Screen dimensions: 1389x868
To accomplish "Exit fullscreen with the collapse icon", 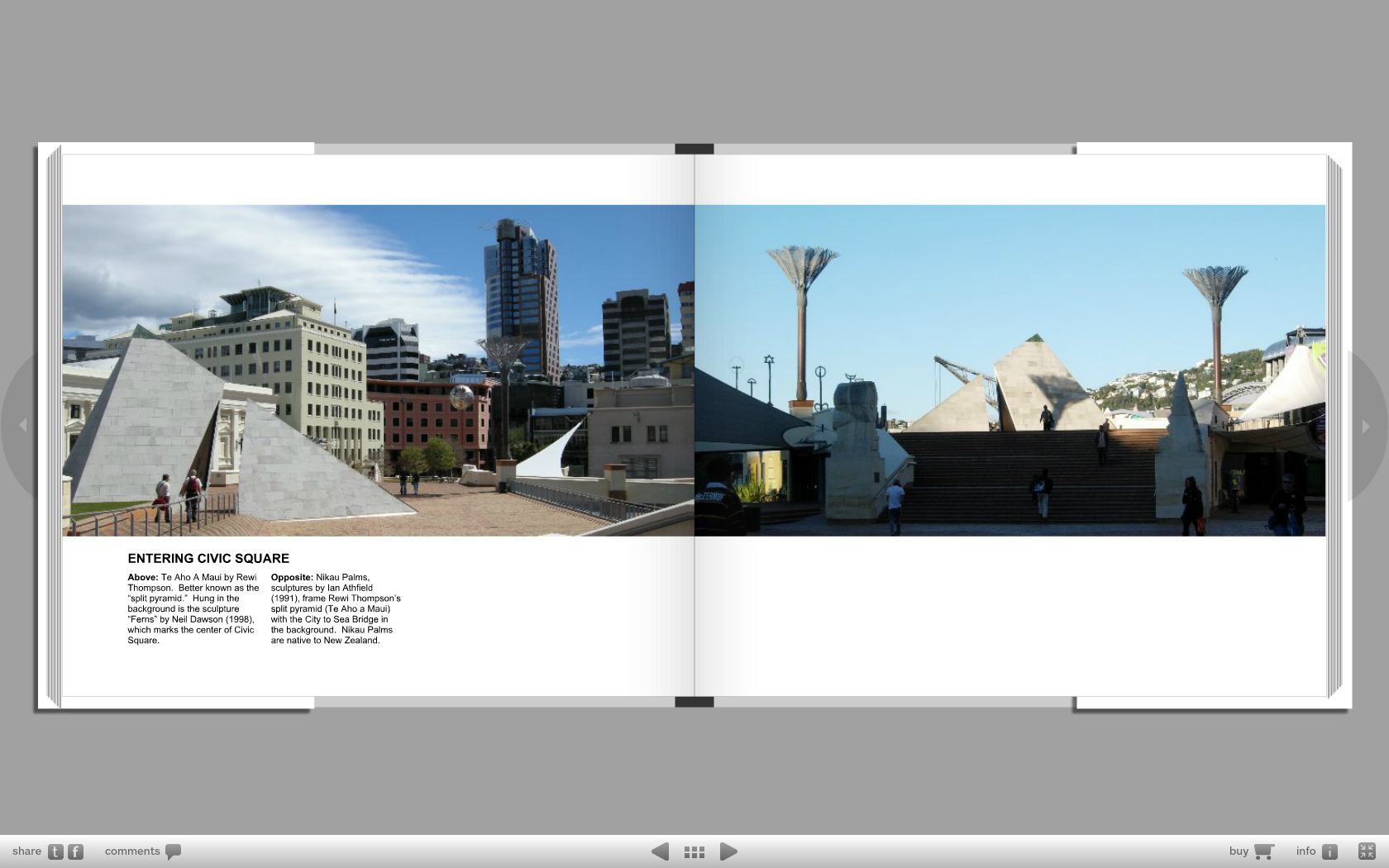I will pos(1367,851).
